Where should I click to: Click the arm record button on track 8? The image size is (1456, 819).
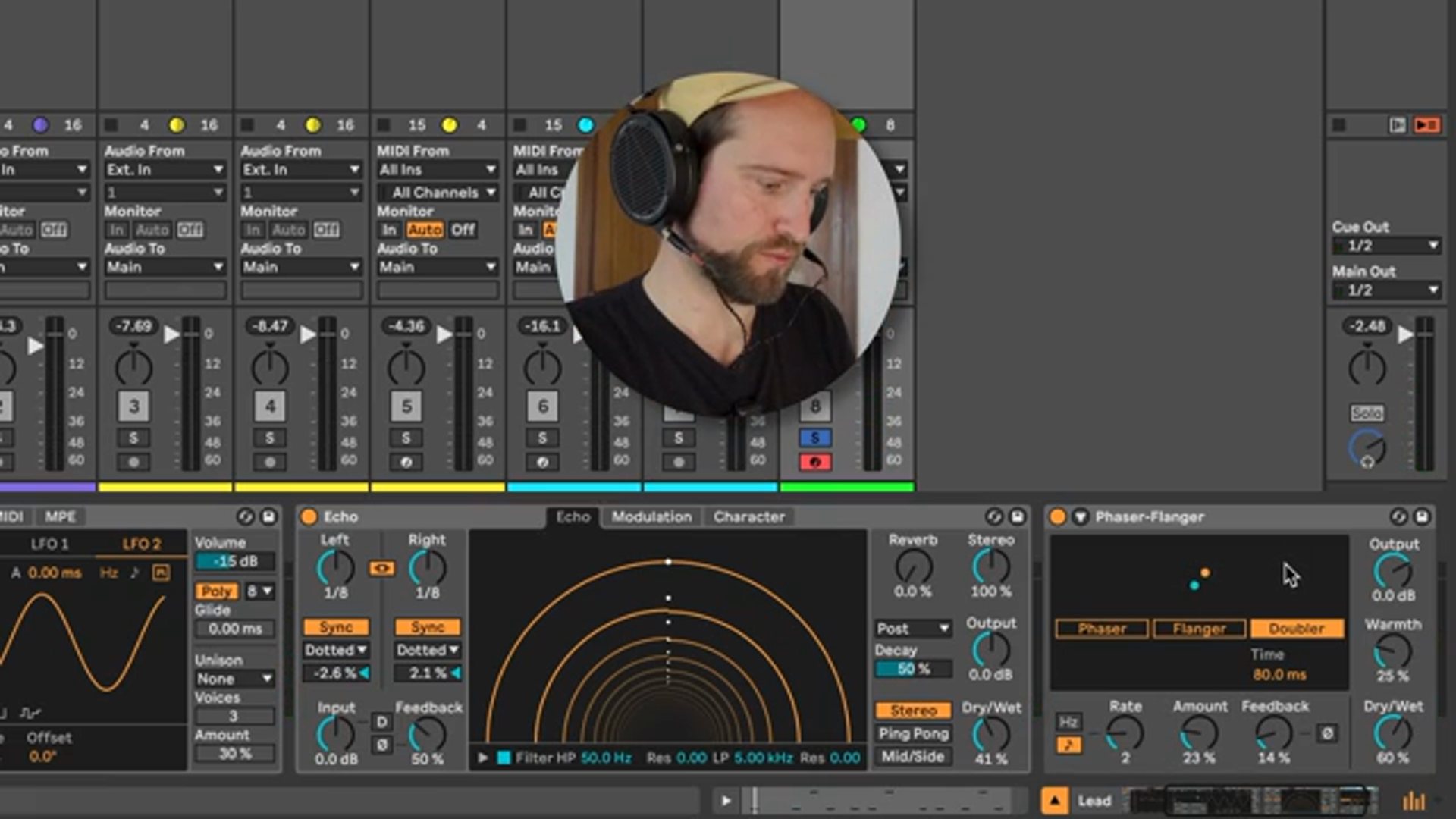point(815,462)
